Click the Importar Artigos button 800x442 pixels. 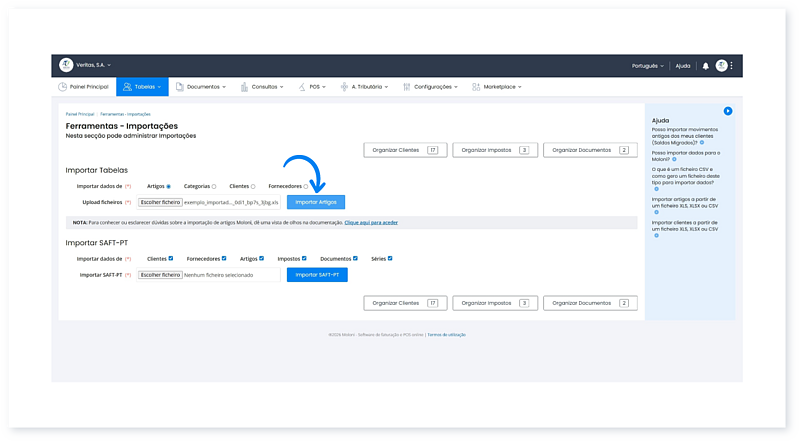coord(315,202)
